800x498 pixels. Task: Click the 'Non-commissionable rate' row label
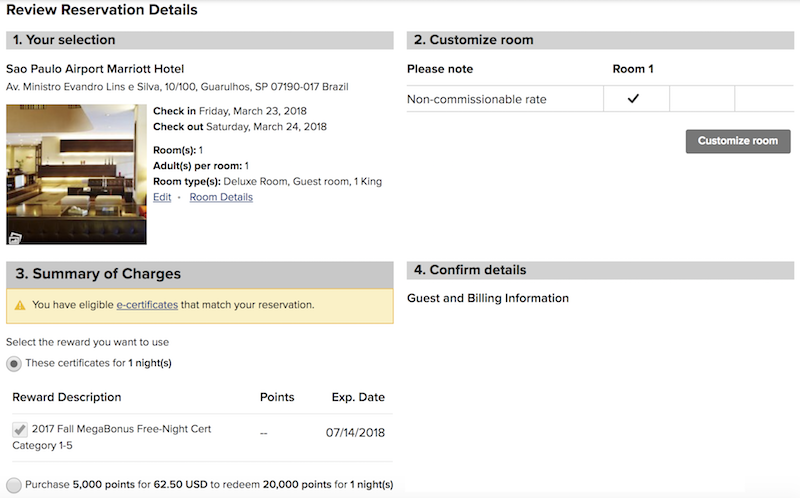[x=477, y=99]
